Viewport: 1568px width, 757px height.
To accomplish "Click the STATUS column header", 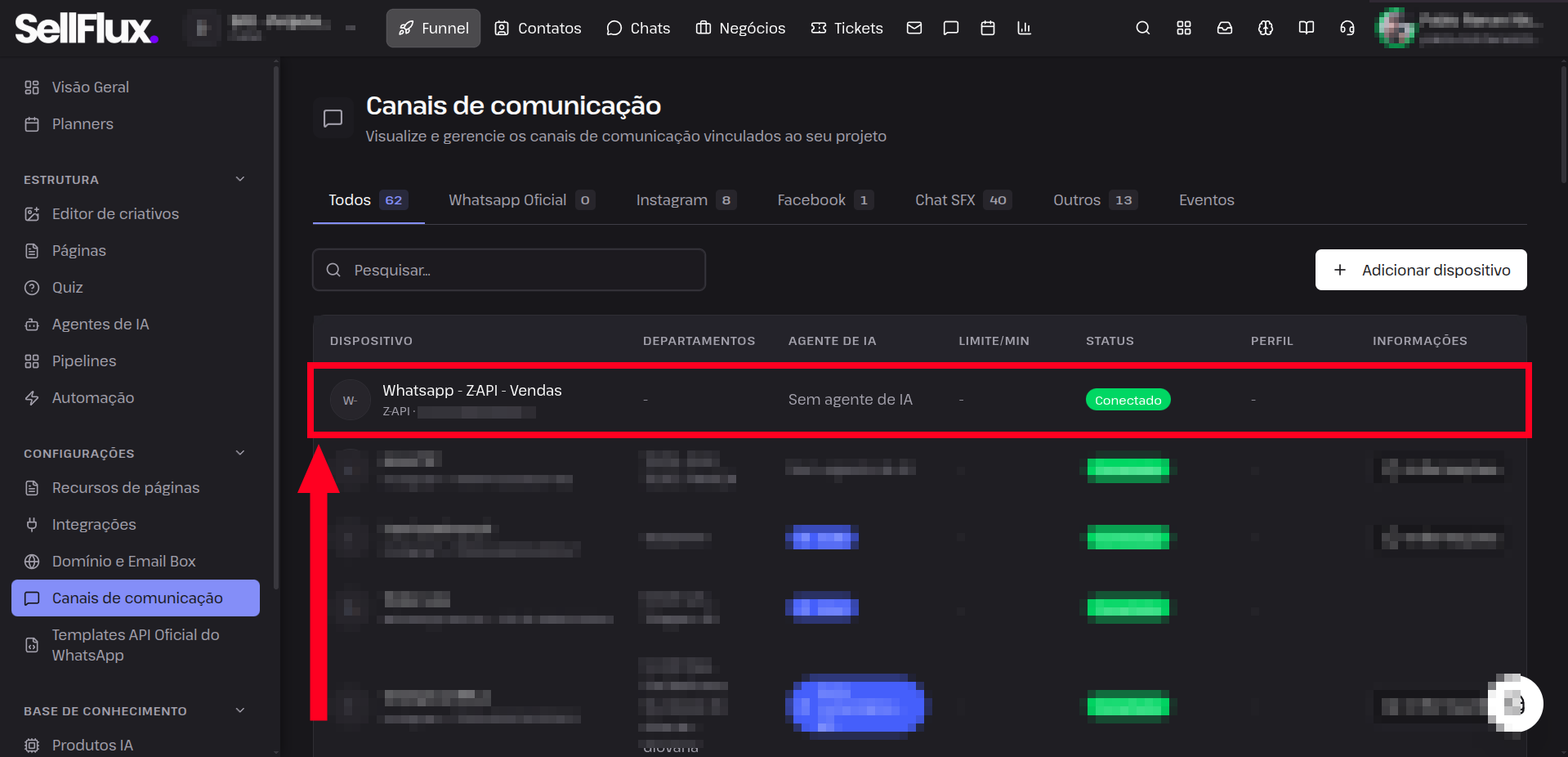I will 1110,341.
